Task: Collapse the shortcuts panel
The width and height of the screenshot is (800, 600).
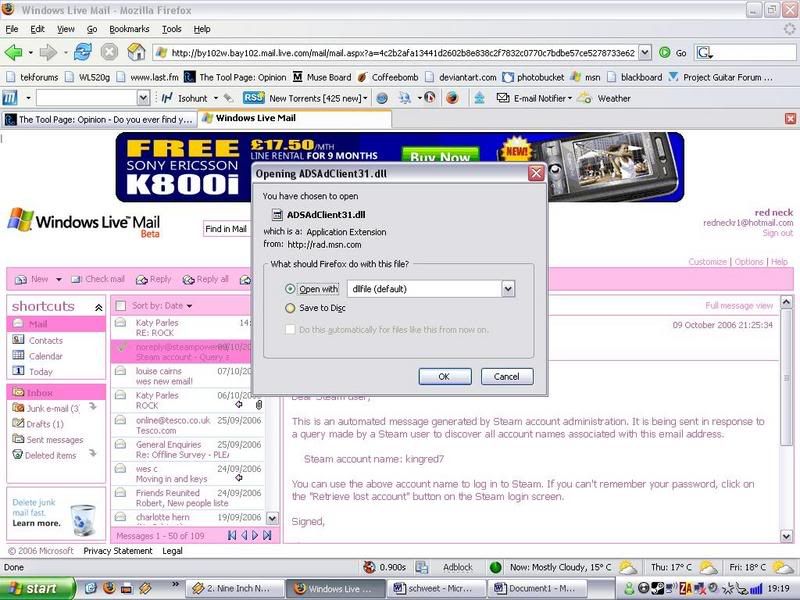Action: (x=98, y=307)
